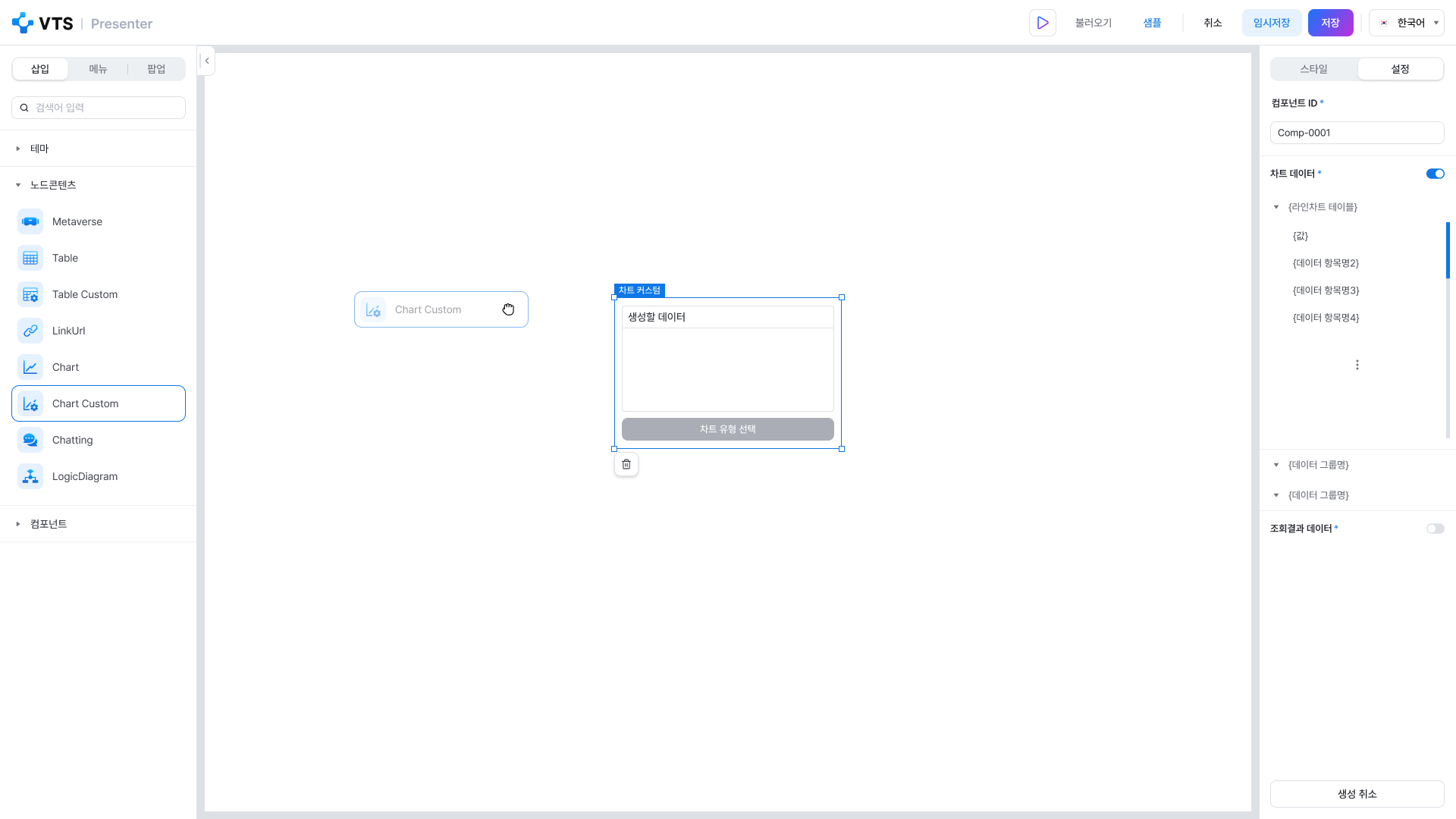Select the Table Custom list item text

coord(85,294)
